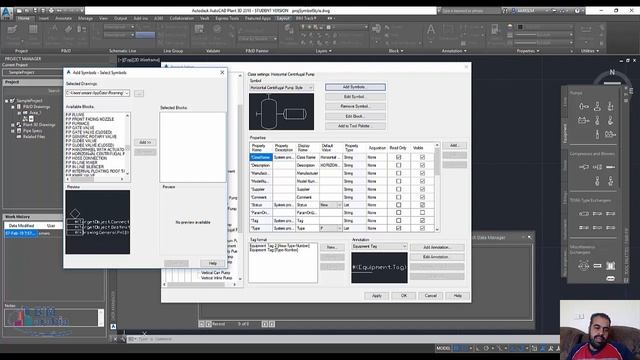Open the Manage ribbon tab
Image resolution: width=640 pixels, height=360 pixels.
[x=85, y=18]
